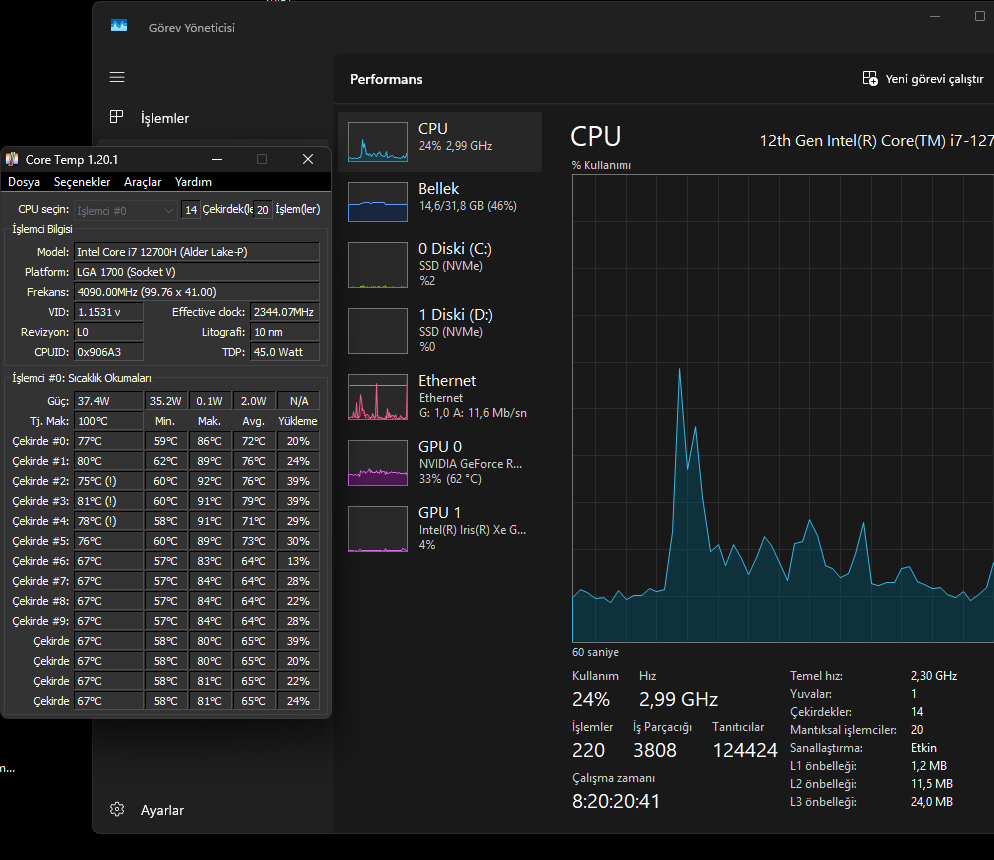994x860 pixels.
Task: Click the Güç value 37.4W
Action: click(x=108, y=401)
